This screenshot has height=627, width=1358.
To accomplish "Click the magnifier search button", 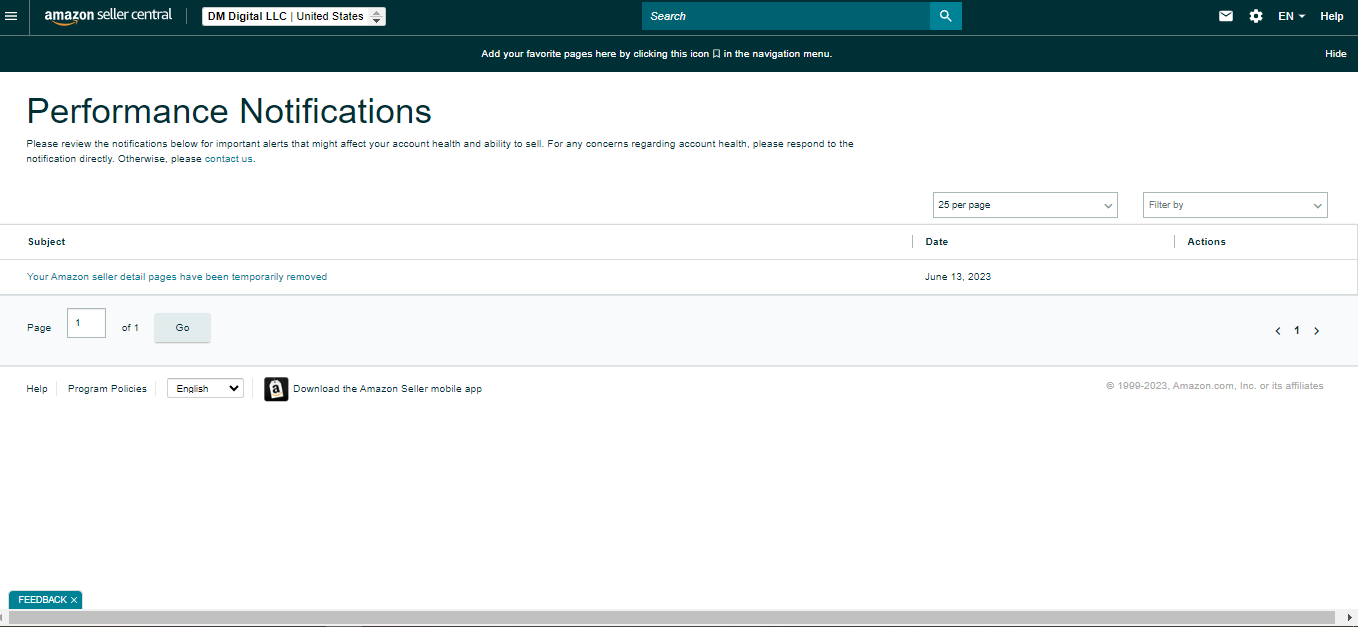I will click(946, 16).
